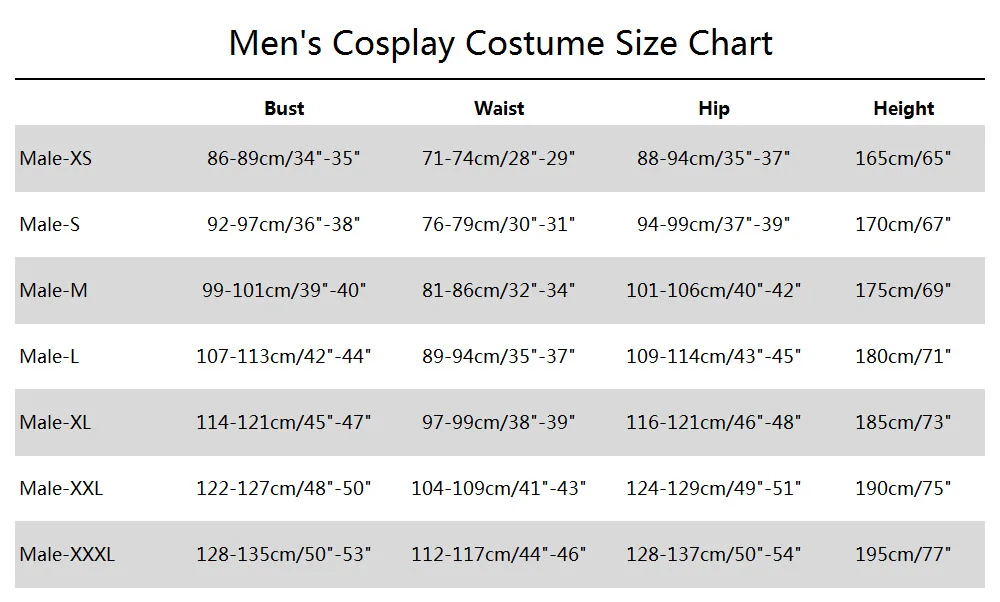
Task: Click the Hip column header
Action: (714, 108)
